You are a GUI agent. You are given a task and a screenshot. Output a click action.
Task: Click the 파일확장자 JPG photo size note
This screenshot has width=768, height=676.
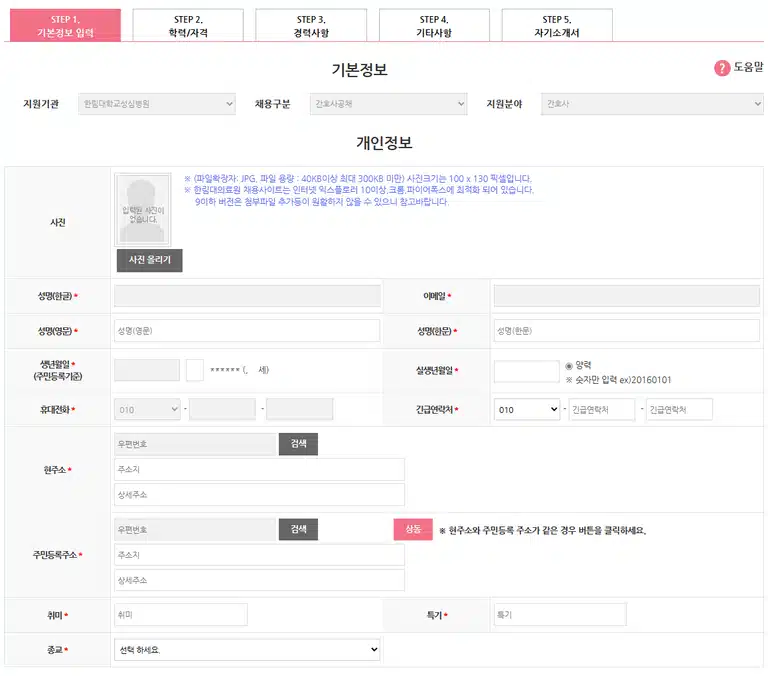coord(358,178)
